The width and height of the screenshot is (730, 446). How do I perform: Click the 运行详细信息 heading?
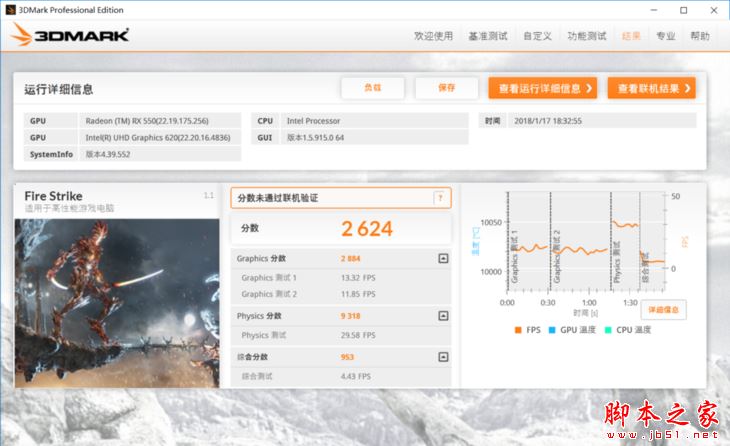59,89
